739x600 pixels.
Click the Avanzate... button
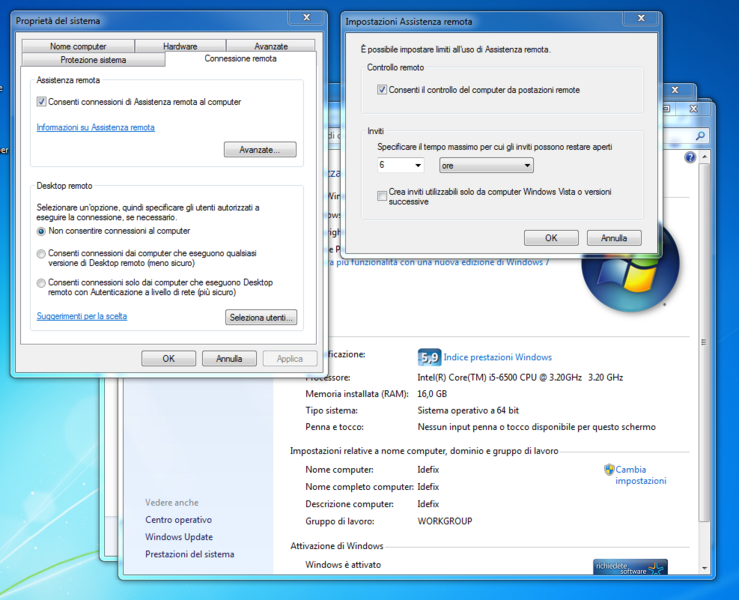[260, 150]
